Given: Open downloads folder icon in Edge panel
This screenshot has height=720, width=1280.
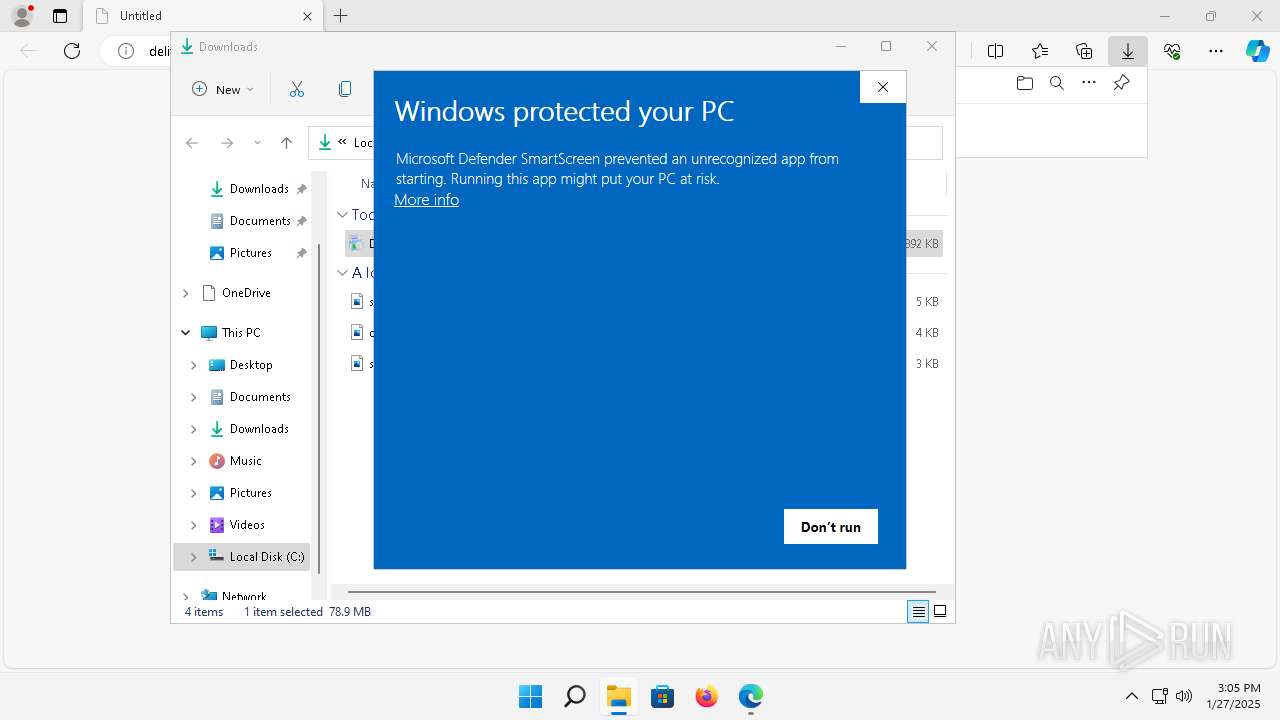Looking at the screenshot, I should (1024, 83).
